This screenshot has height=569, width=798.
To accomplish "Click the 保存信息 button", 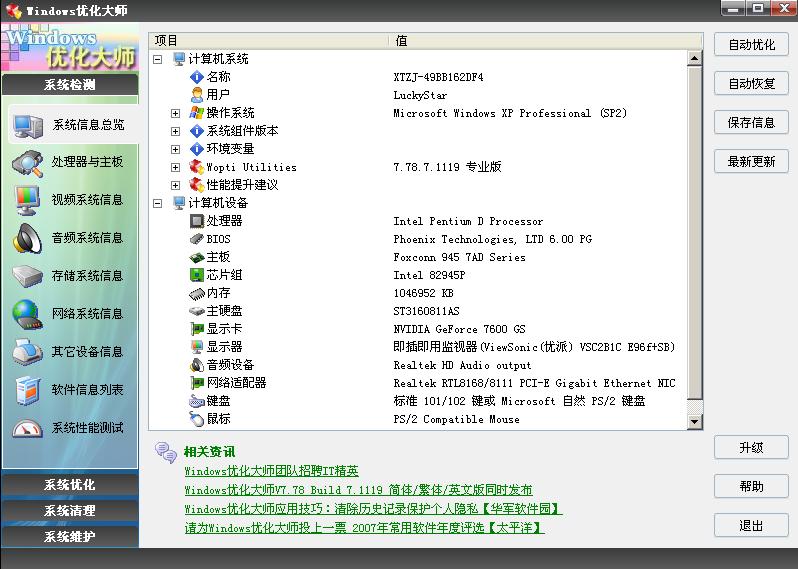I will 751,123.
